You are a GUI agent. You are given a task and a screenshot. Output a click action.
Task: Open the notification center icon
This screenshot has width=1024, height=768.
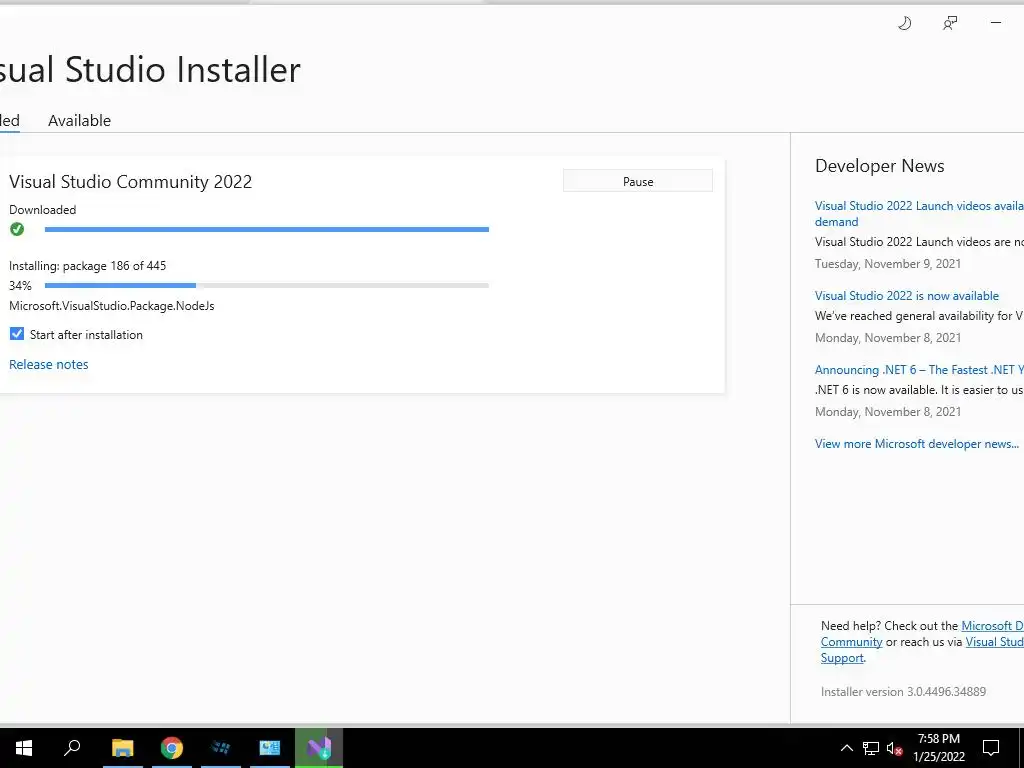[x=991, y=748]
